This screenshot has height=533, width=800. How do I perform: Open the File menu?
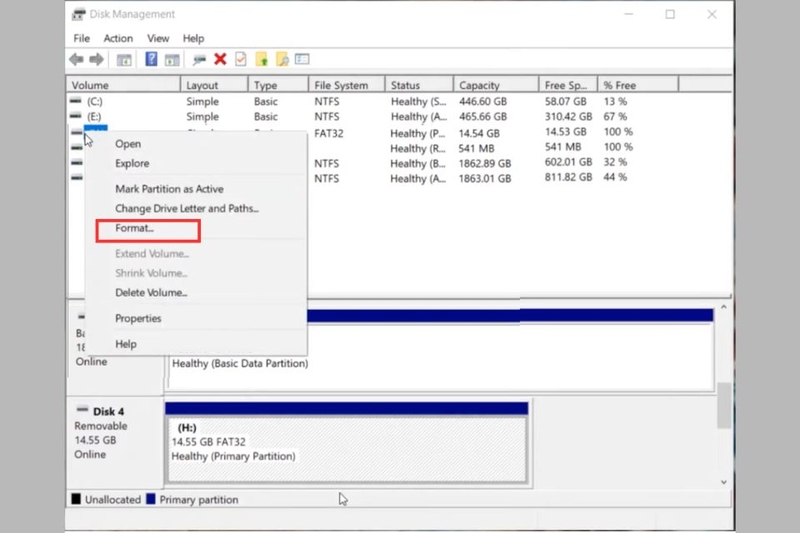pyautogui.click(x=82, y=38)
